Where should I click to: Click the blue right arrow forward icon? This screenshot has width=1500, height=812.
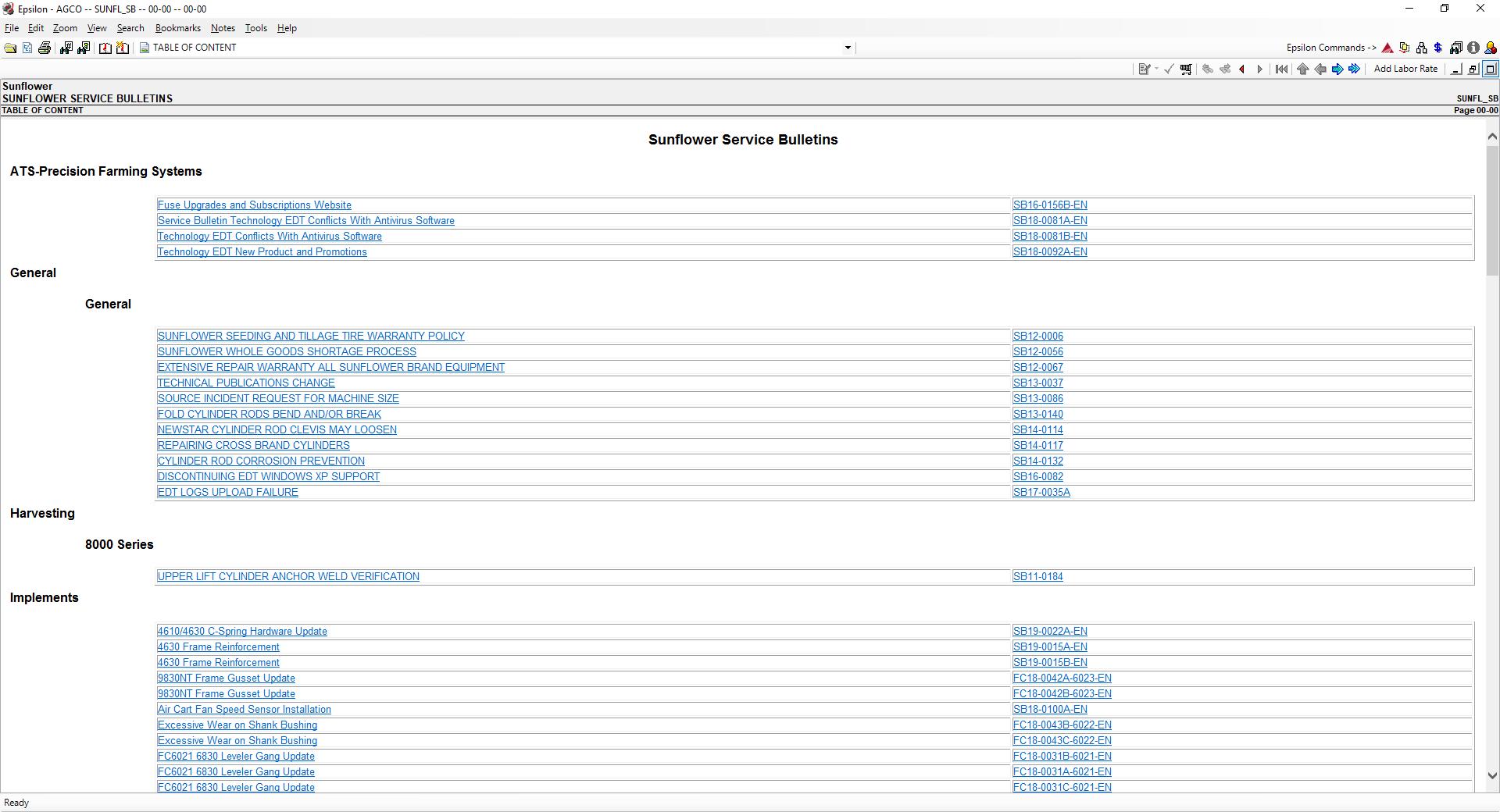[1337, 69]
